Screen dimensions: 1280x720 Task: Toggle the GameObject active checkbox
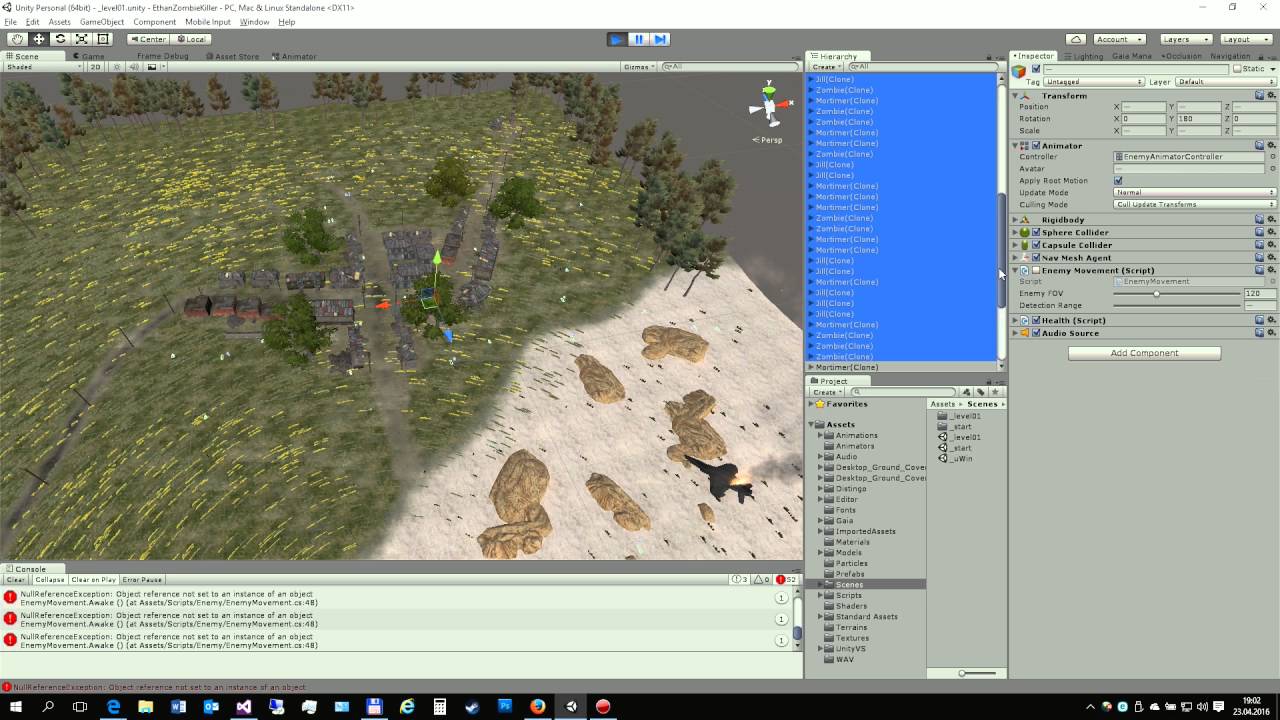pyautogui.click(x=1036, y=70)
